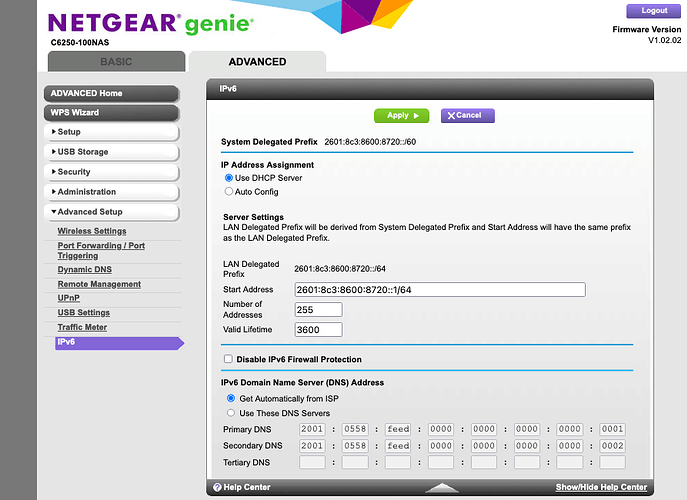
Task: Switch to the BASIC tab
Action: [116, 62]
